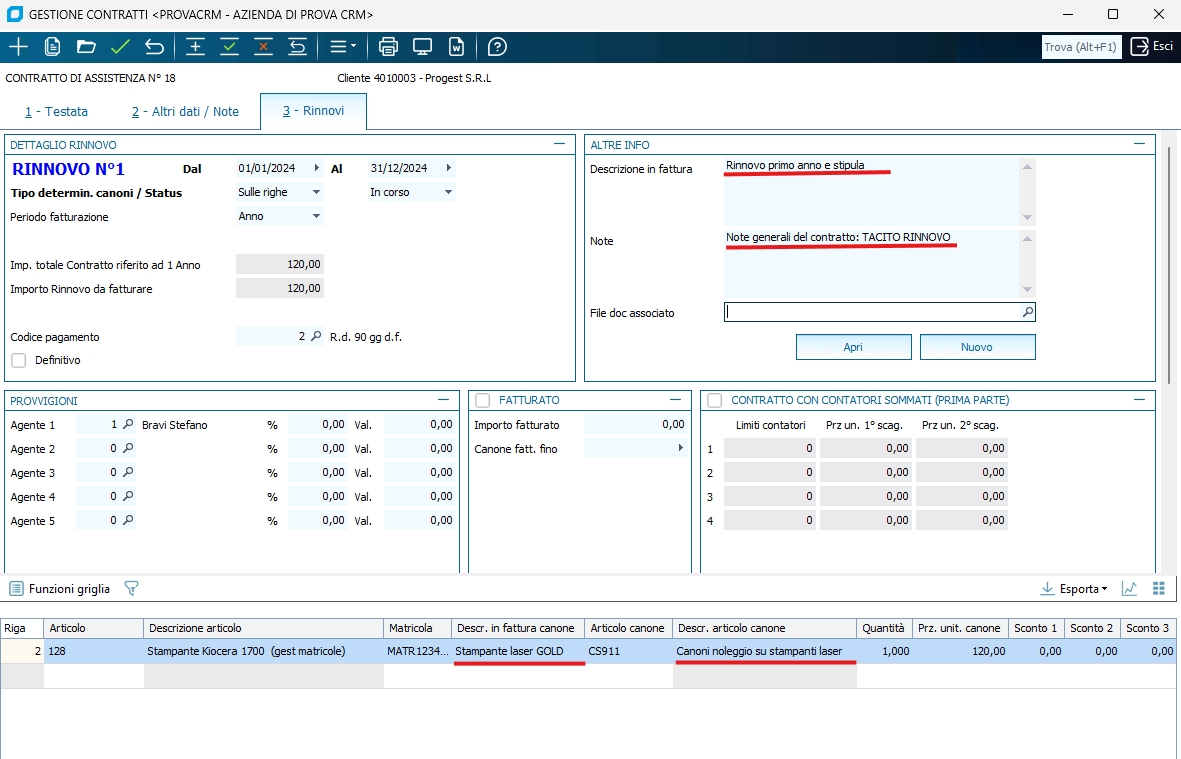Enable the Definitivo checkbox

click(19, 360)
